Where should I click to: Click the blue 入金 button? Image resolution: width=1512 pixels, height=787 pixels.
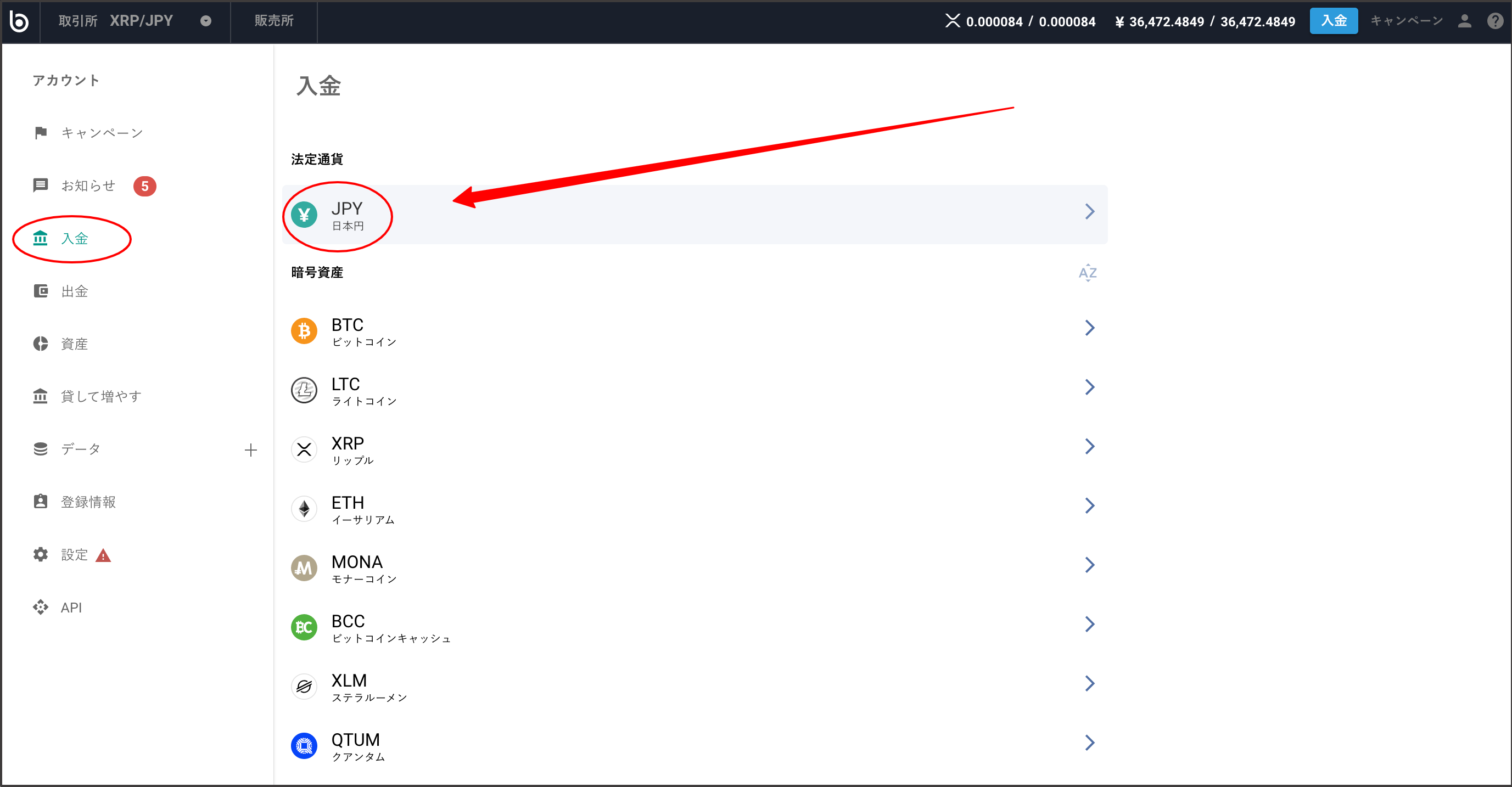click(1333, 21)
